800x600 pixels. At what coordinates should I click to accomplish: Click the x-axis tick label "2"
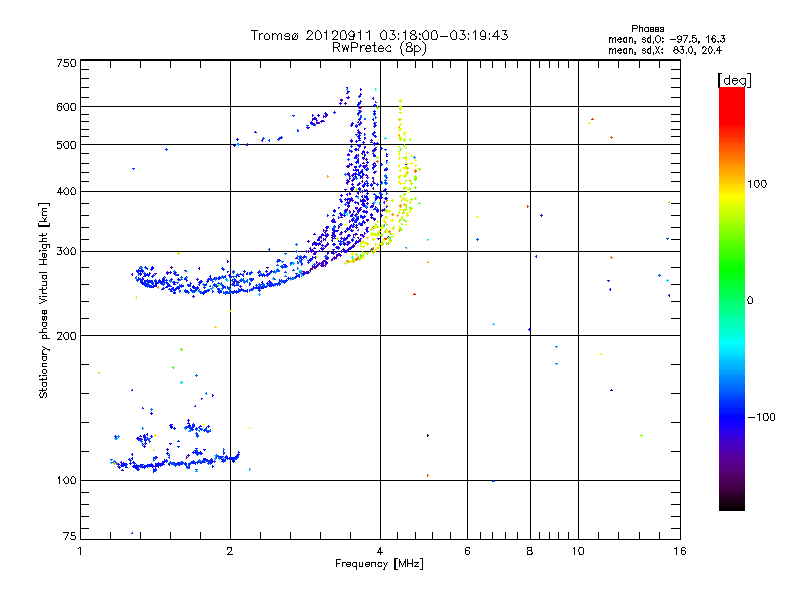pos(230,551)
